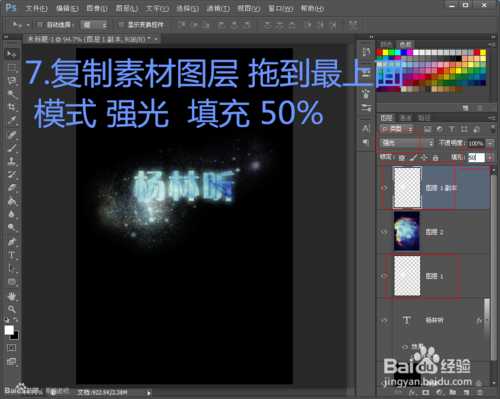Image resolution: width=500 pixels, height=399 pixels.
Task: Click the white foreground color swatch
Action: pos(9,330)
